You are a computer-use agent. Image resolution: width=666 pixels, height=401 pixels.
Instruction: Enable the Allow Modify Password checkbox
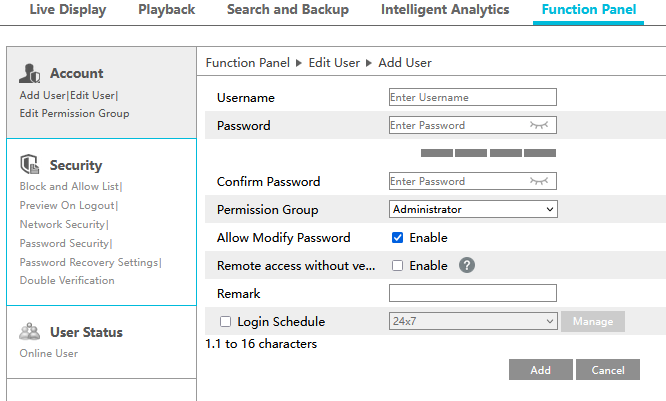tap(397, 238)
